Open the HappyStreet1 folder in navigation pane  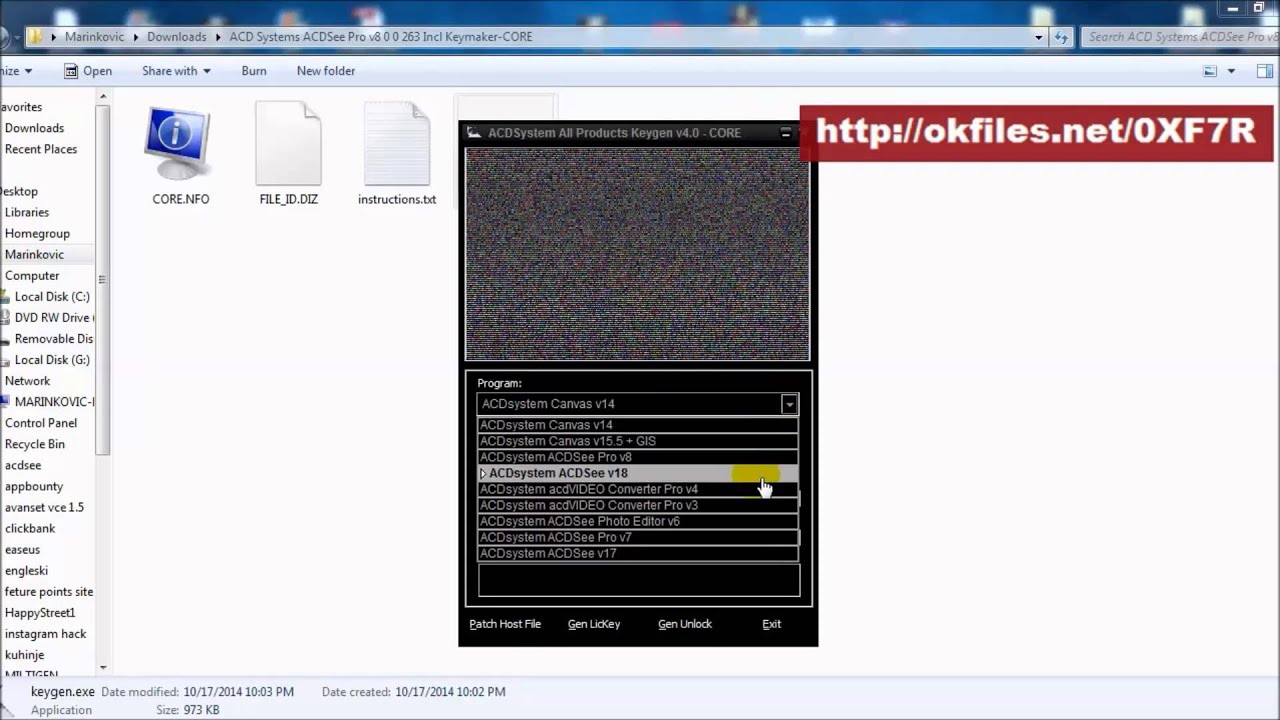40,612
